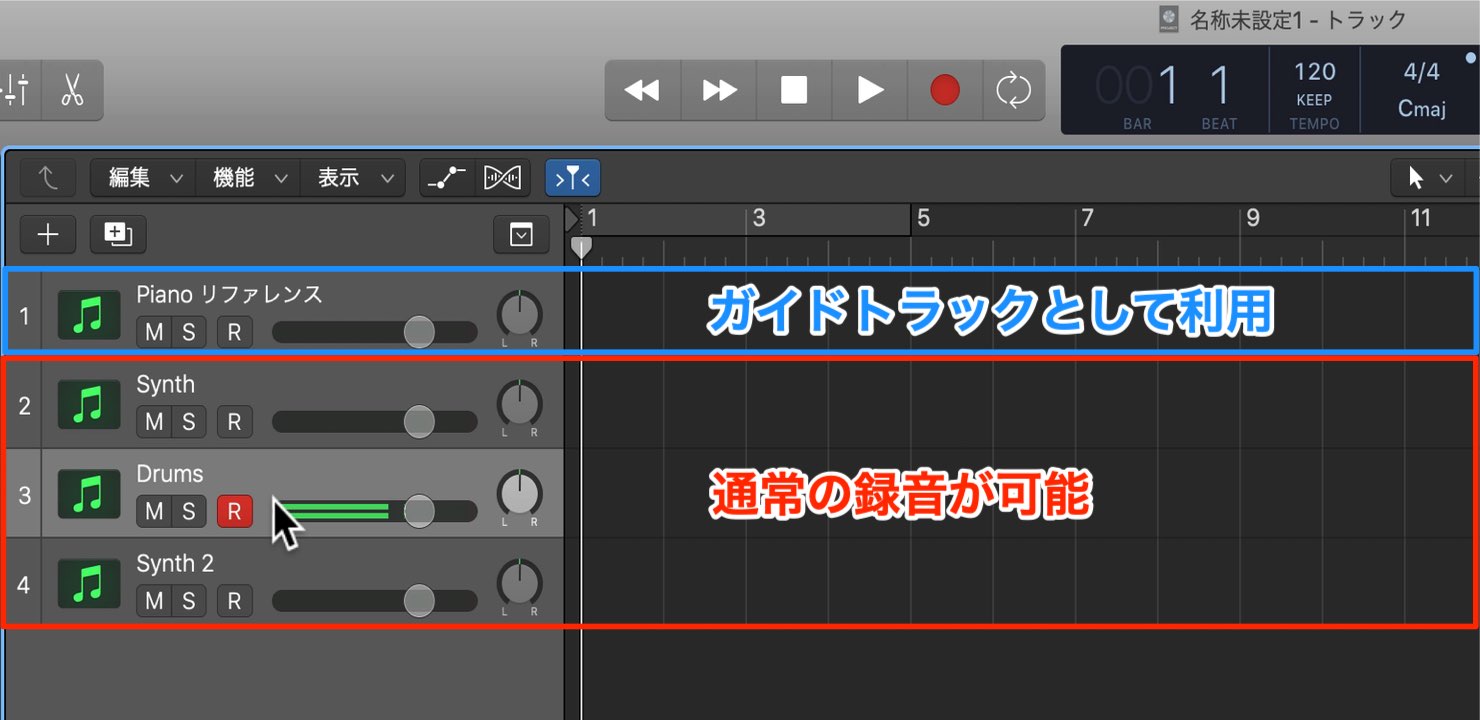The width and height of the screenshot is (1480, 720).
Task: Mute the Synth track
Action: [154, 422]
